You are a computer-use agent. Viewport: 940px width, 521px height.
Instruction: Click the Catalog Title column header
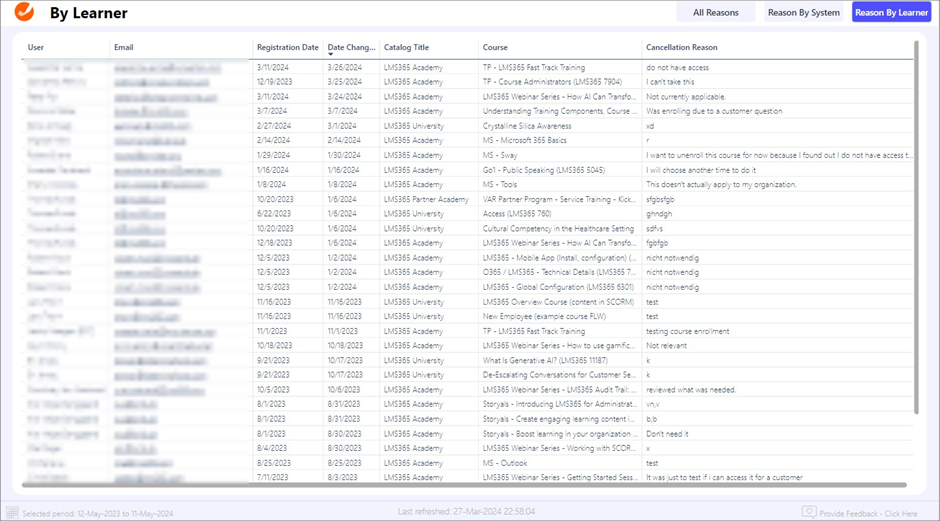tap(406, 47)
